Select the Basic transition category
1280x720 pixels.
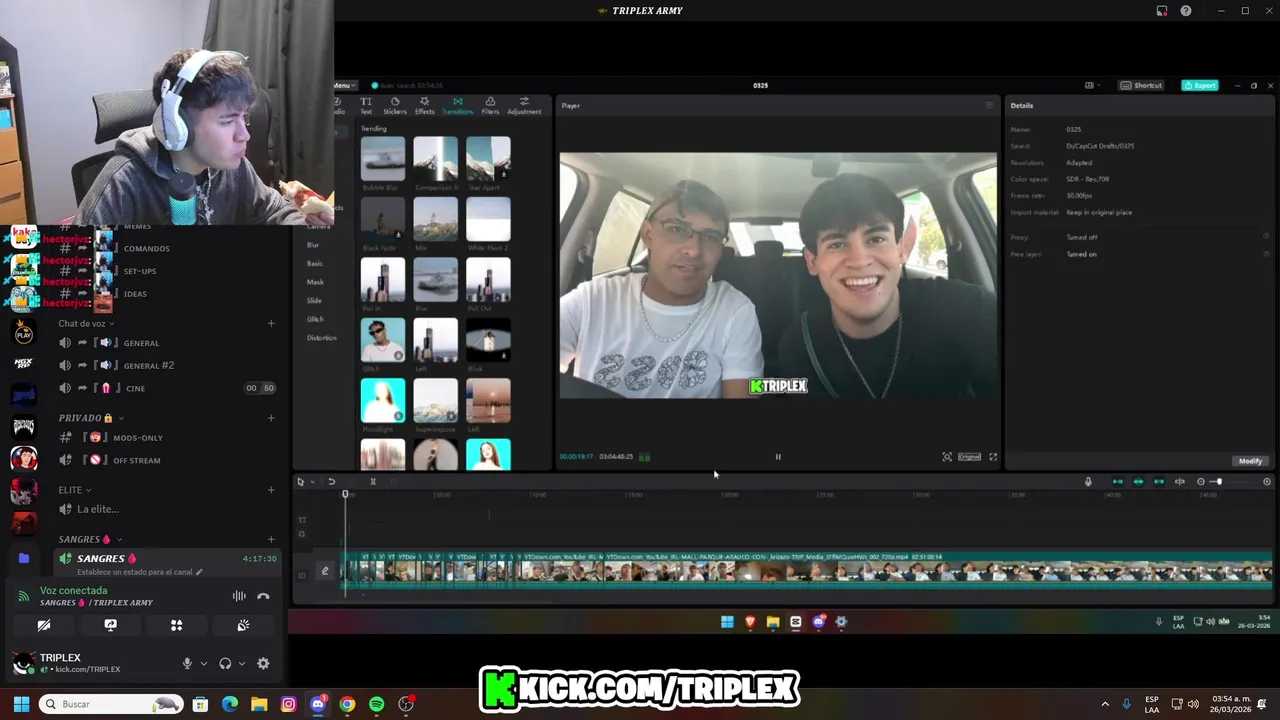314,263
